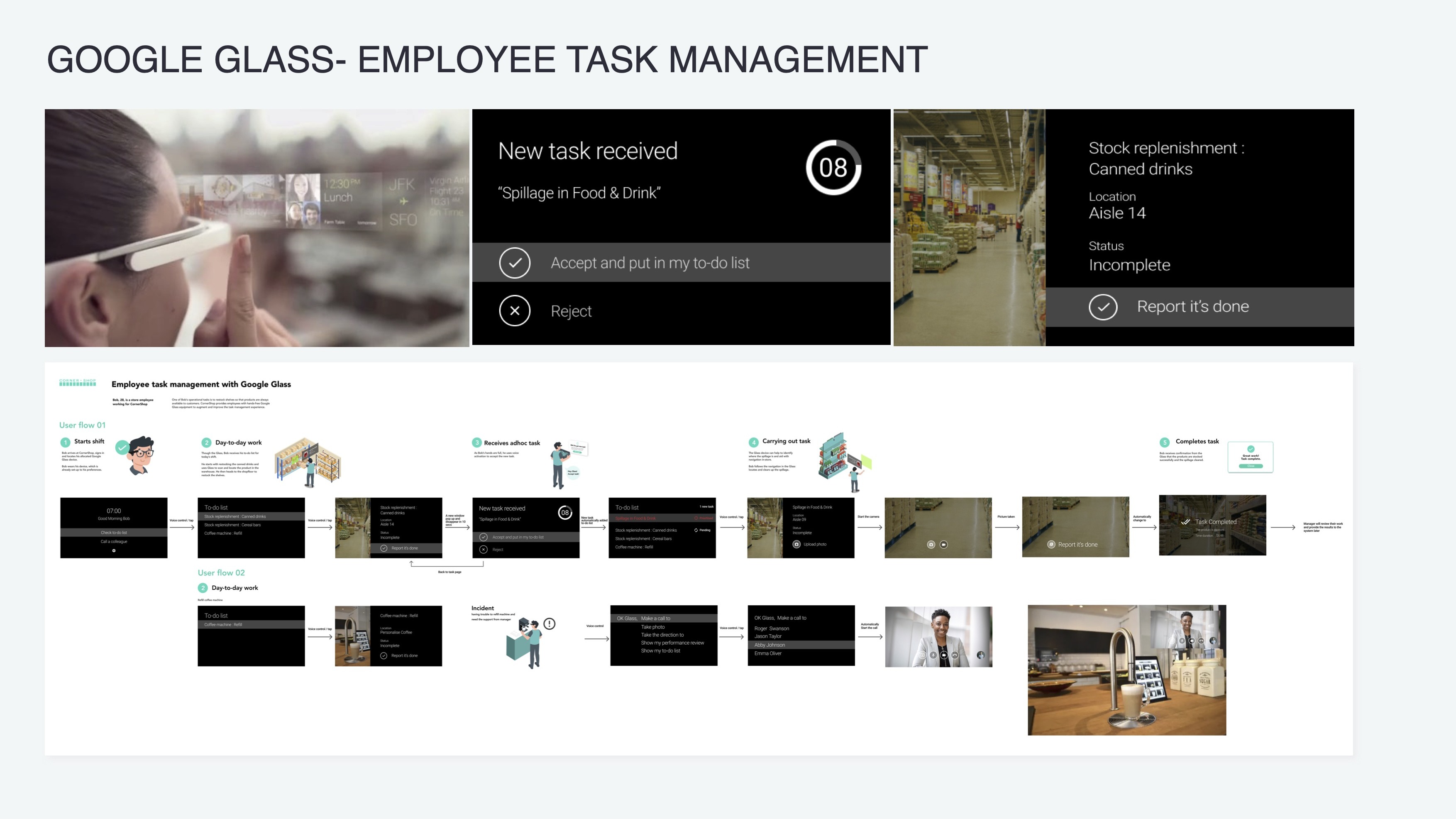
Task: Choose Take the direction to voice command
Action: point(662,635)
